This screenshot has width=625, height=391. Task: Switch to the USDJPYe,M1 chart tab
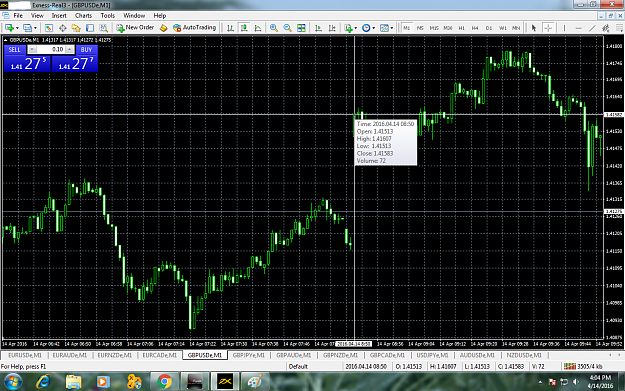[x=432, y=355]
